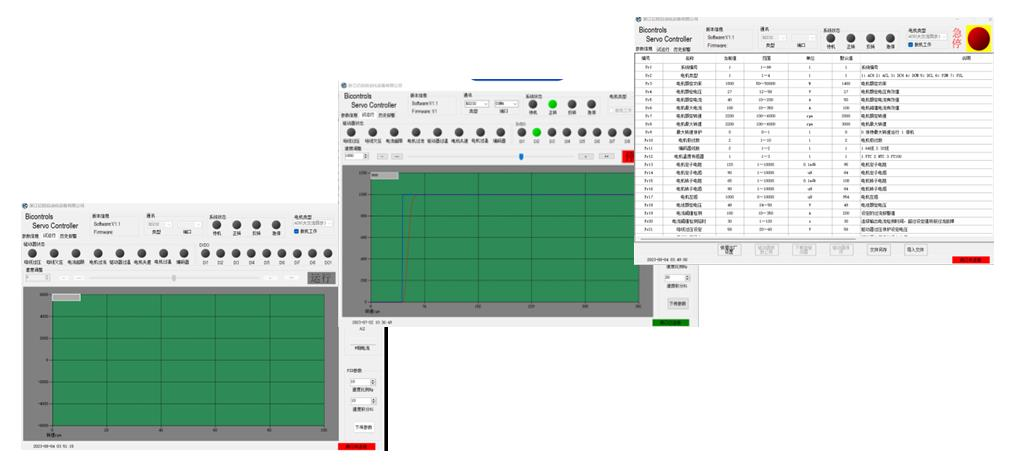This screenshot has height=467, width=1014.
Task: Click 下传参数 download button in empty-graph window
Action: 364,428
